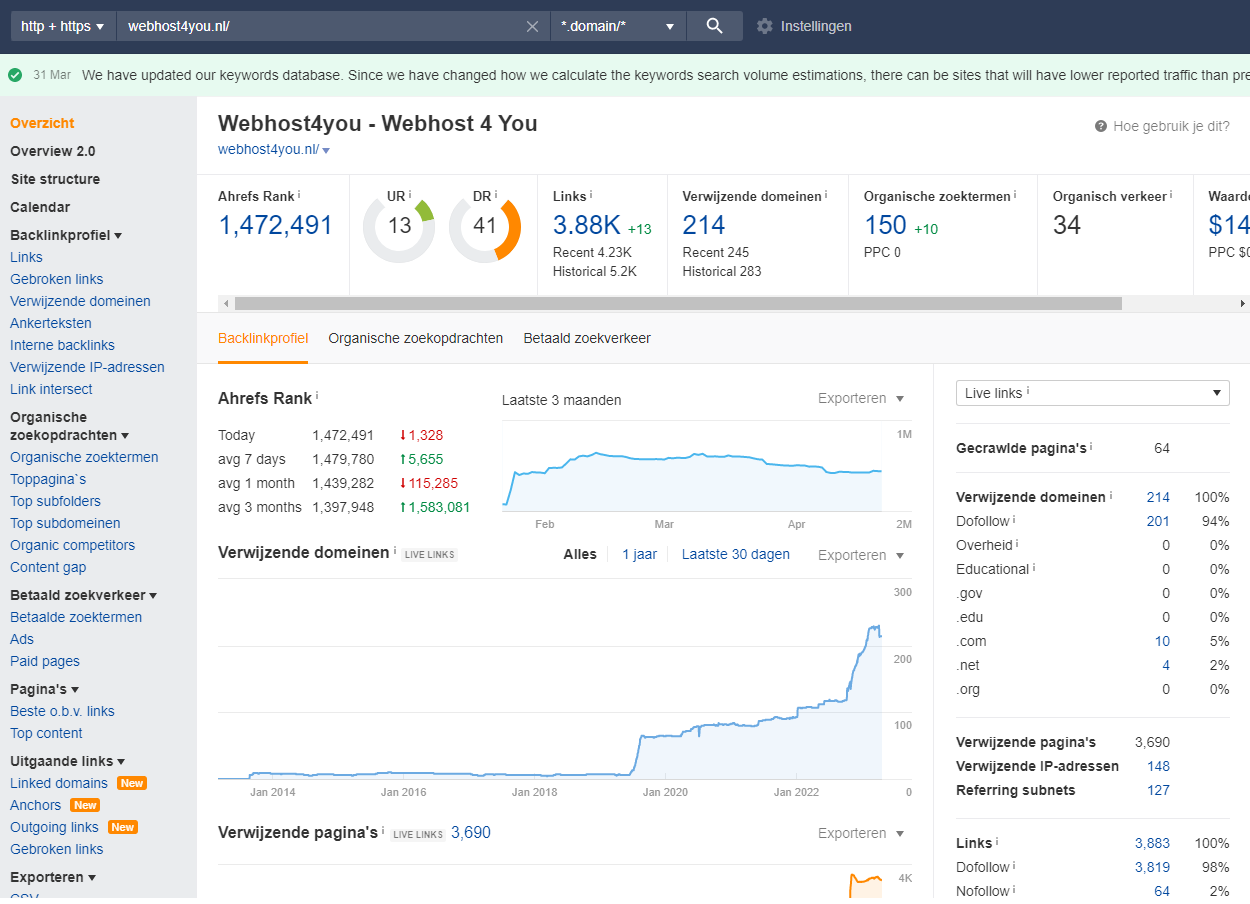Click info icon beside Organisch verkeer metric
Image resolution: width=1250 pixels, height=904 pixels.
coord(1171,194)
